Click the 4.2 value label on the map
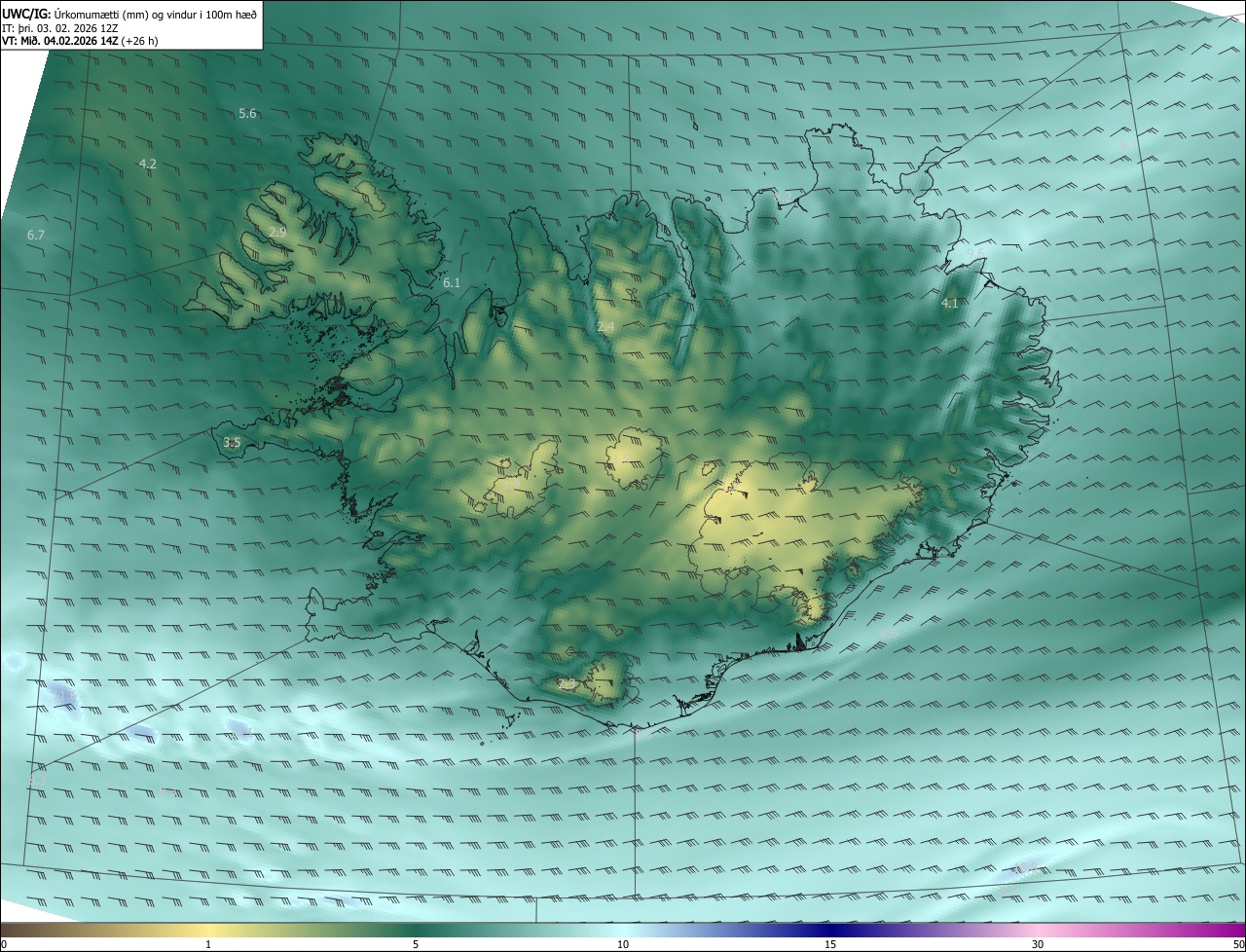The width and height of the screenshot is (1246, 952). (x=148, y=165)
